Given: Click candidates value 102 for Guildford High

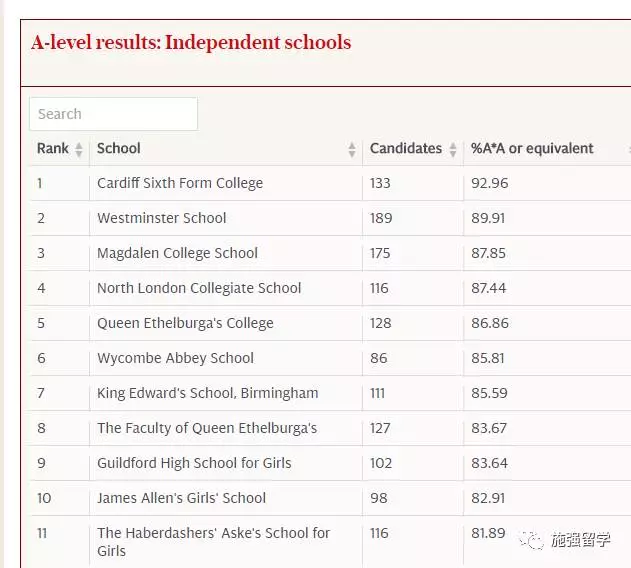Looking at the screenshot, I should click(381, 464).
